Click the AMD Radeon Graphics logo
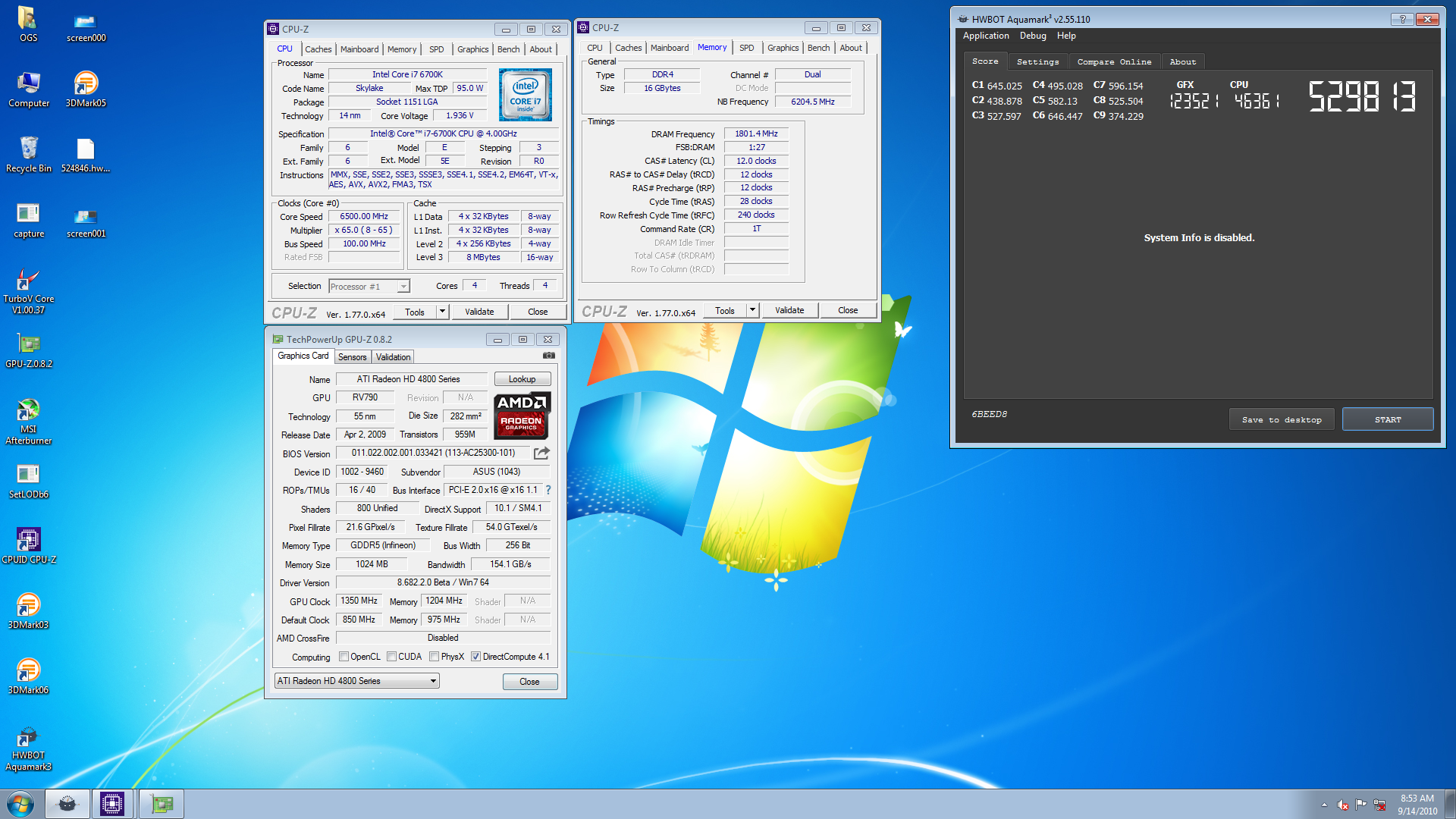Screen dimensions: 1456x819 [522, 416]
